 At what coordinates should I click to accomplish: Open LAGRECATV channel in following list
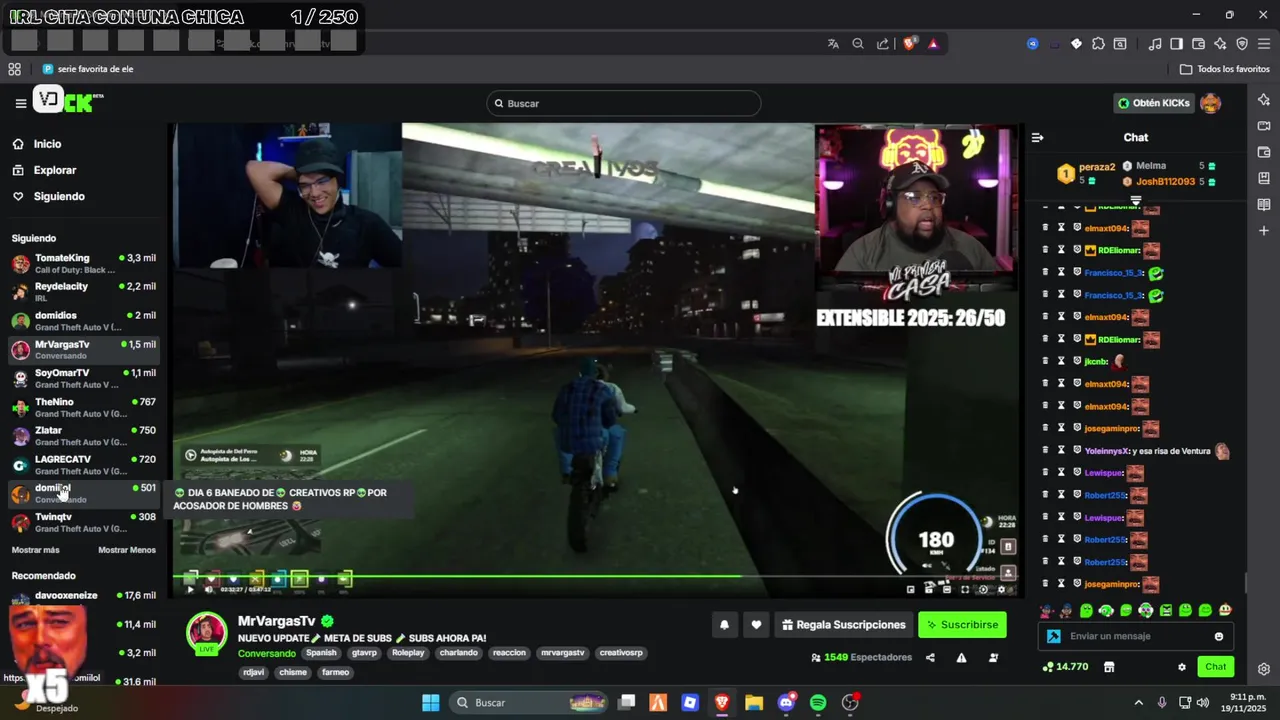click(84, 465)
